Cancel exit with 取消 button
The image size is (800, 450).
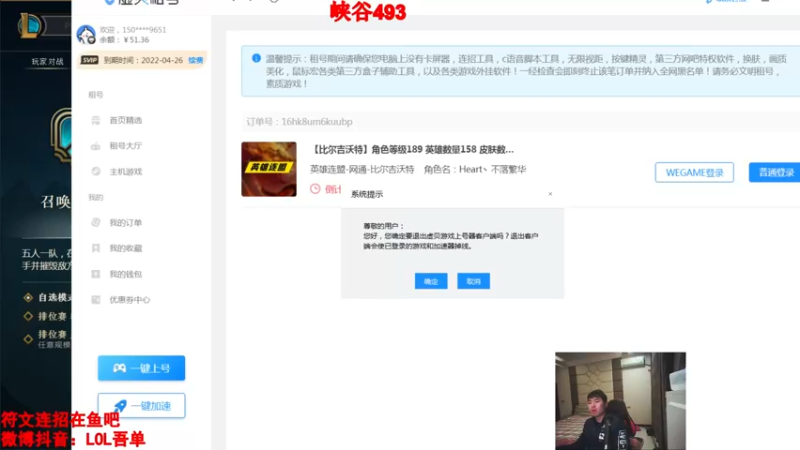click(x=473, y=281)
